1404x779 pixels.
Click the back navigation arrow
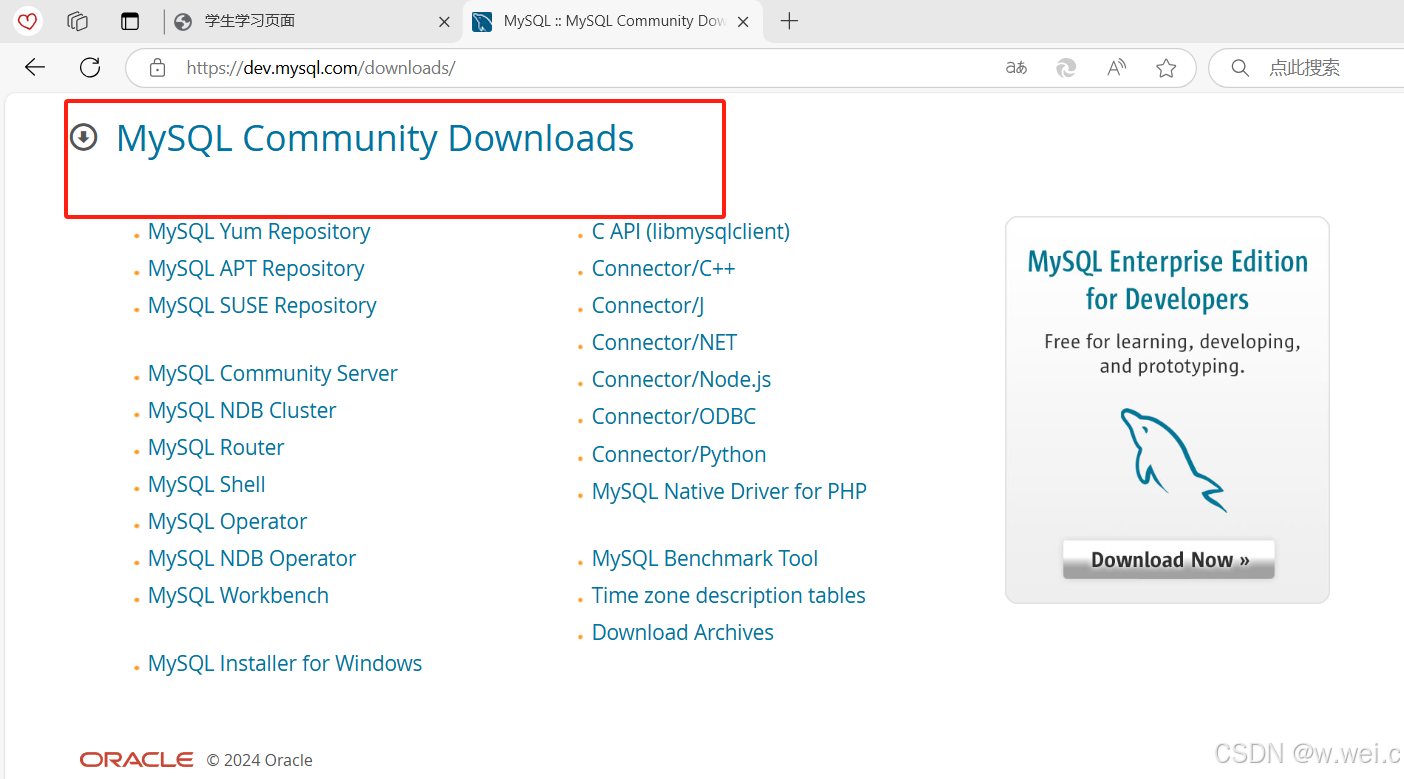click(x=34, y=67)
